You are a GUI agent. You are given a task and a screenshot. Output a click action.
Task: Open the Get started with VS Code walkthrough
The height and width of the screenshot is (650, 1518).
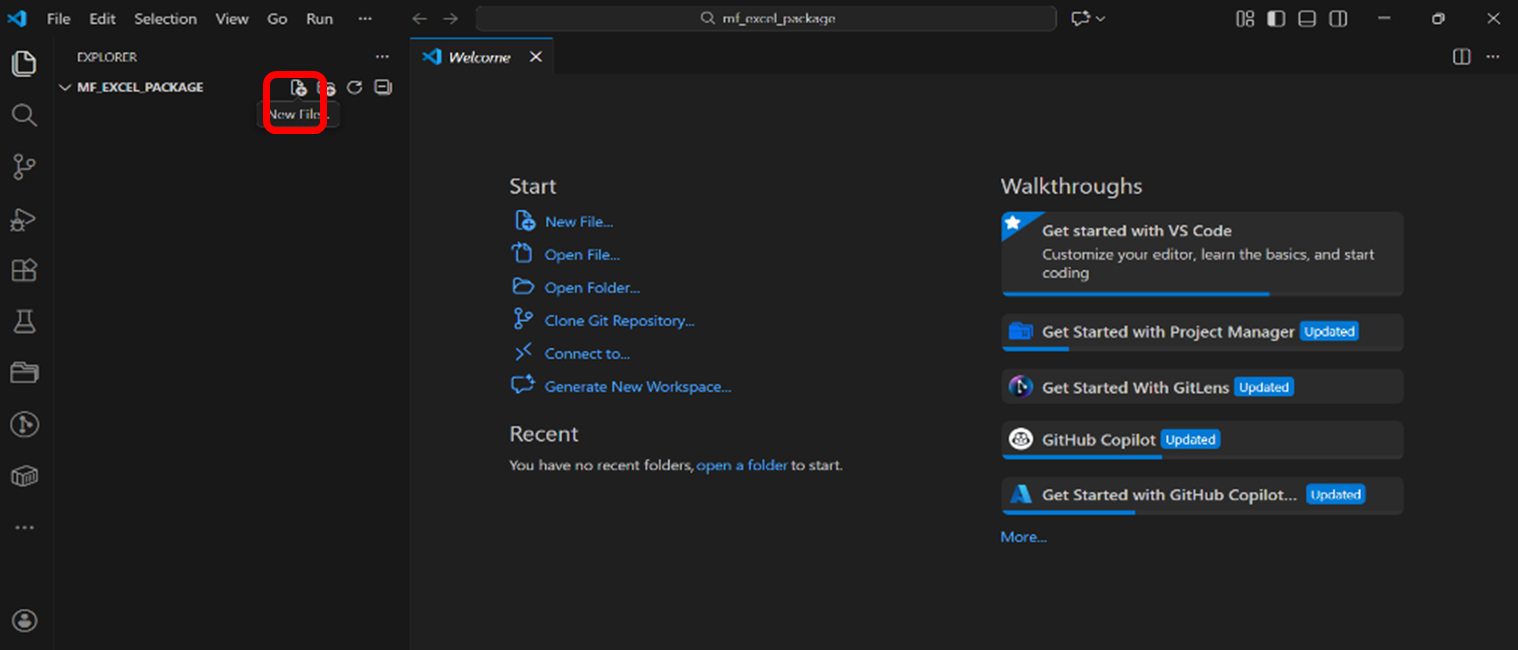pyautogui.click(x=1202, y=253)
